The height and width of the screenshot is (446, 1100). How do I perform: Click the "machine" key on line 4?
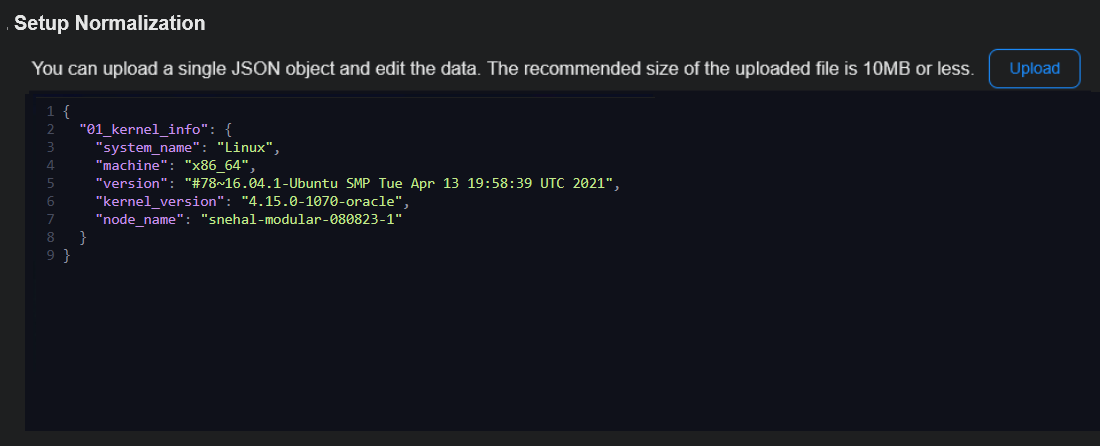(x=128, y=165)
